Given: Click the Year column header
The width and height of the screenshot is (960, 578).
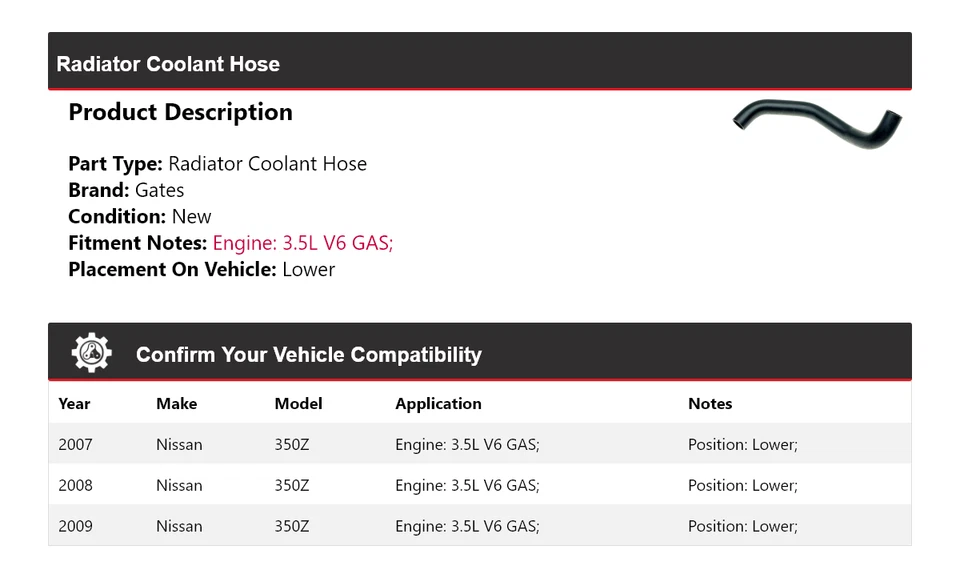Looking at the screenshot, I should (x=74, y=404).
